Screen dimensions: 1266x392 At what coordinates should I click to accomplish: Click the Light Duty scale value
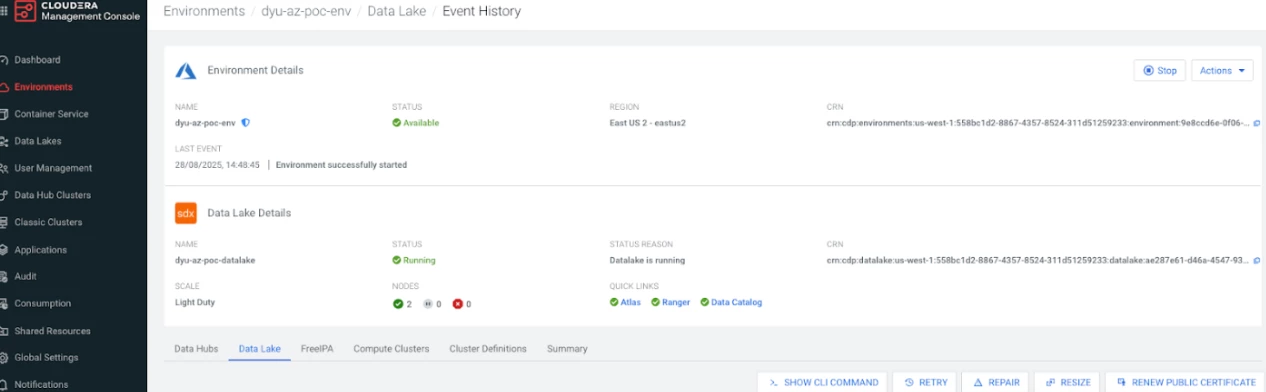[195, 302]
